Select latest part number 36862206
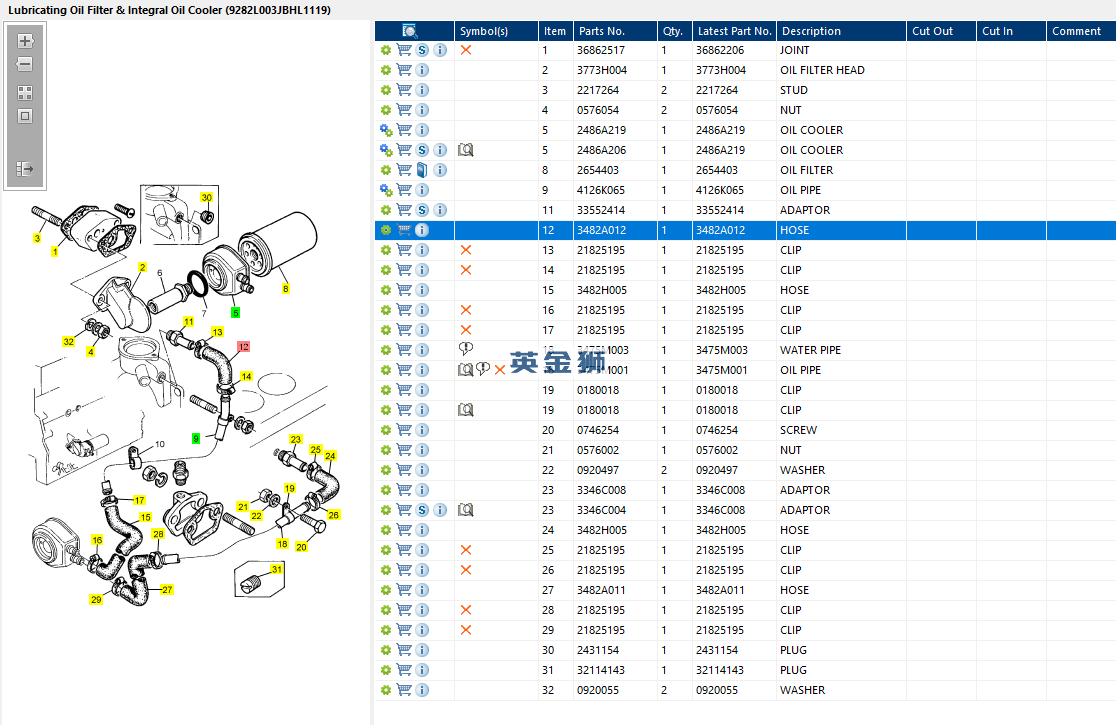Image resolution: width=1116 pixels, height=725 pixels. tap(720, 50)
